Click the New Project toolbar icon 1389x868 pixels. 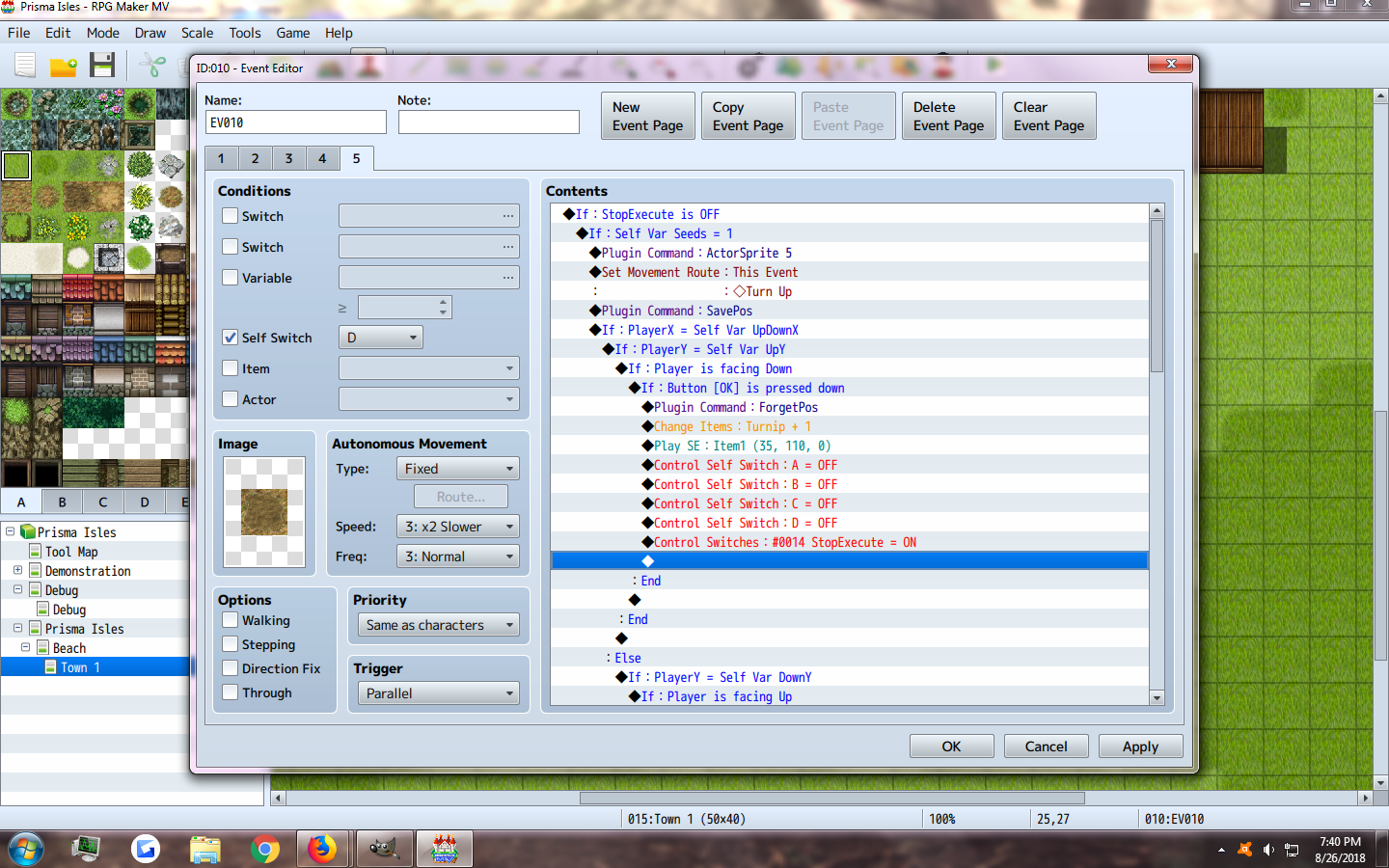pyautogui.click(x=25, y=66)
